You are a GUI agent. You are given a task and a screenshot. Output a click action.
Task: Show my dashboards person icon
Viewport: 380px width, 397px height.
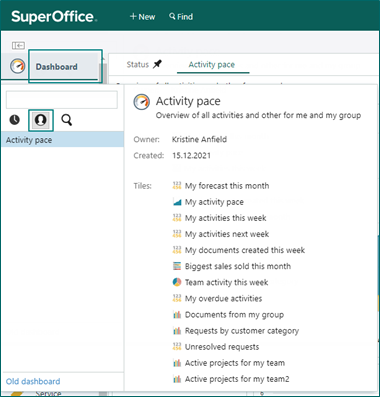tap(41, 120)
